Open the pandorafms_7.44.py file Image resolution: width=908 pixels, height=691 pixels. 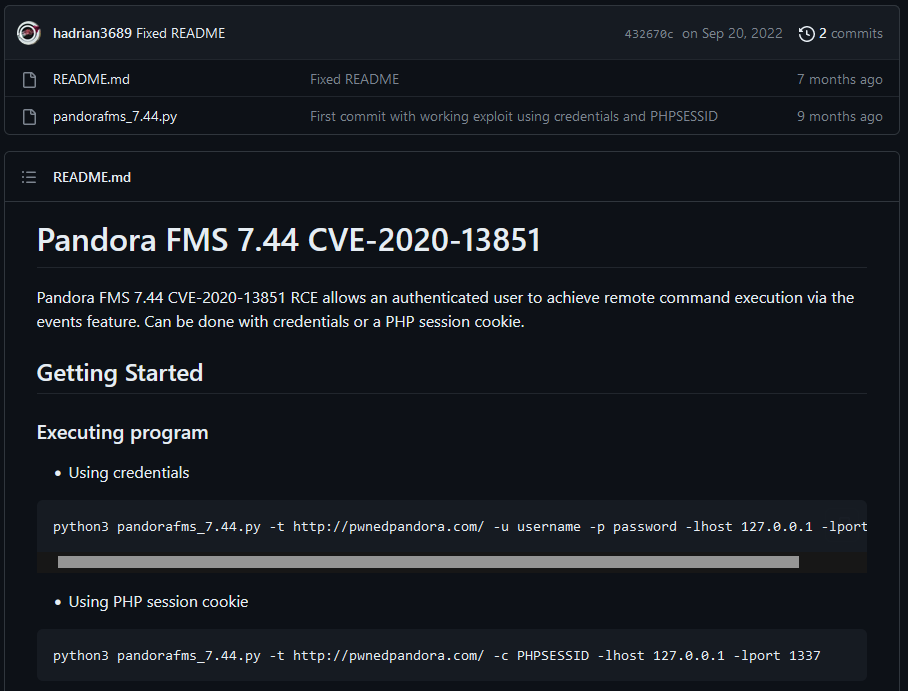pyautogui.click(x=115, y=116)
